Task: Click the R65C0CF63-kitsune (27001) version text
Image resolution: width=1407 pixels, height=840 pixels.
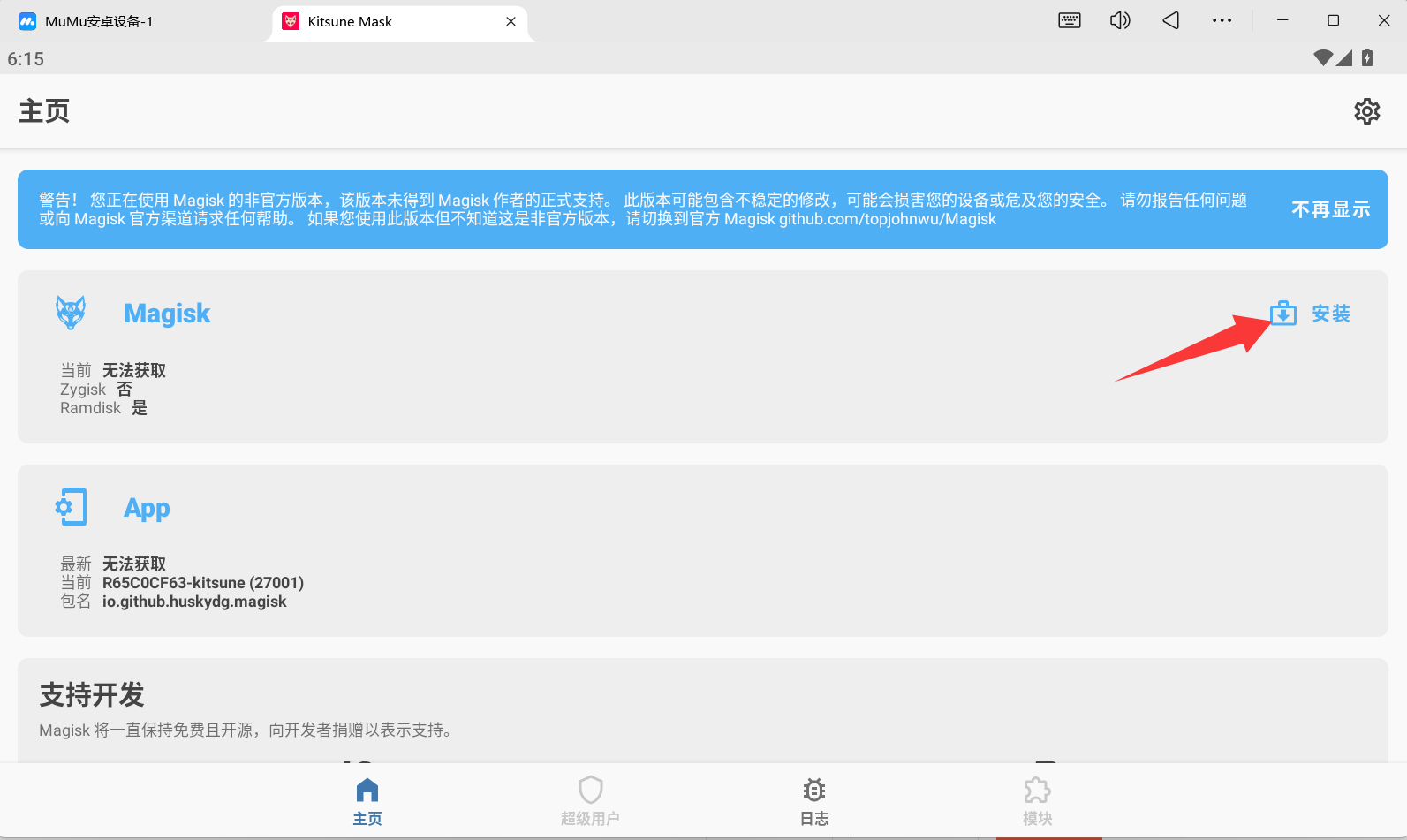Action: tap(203, 583)
